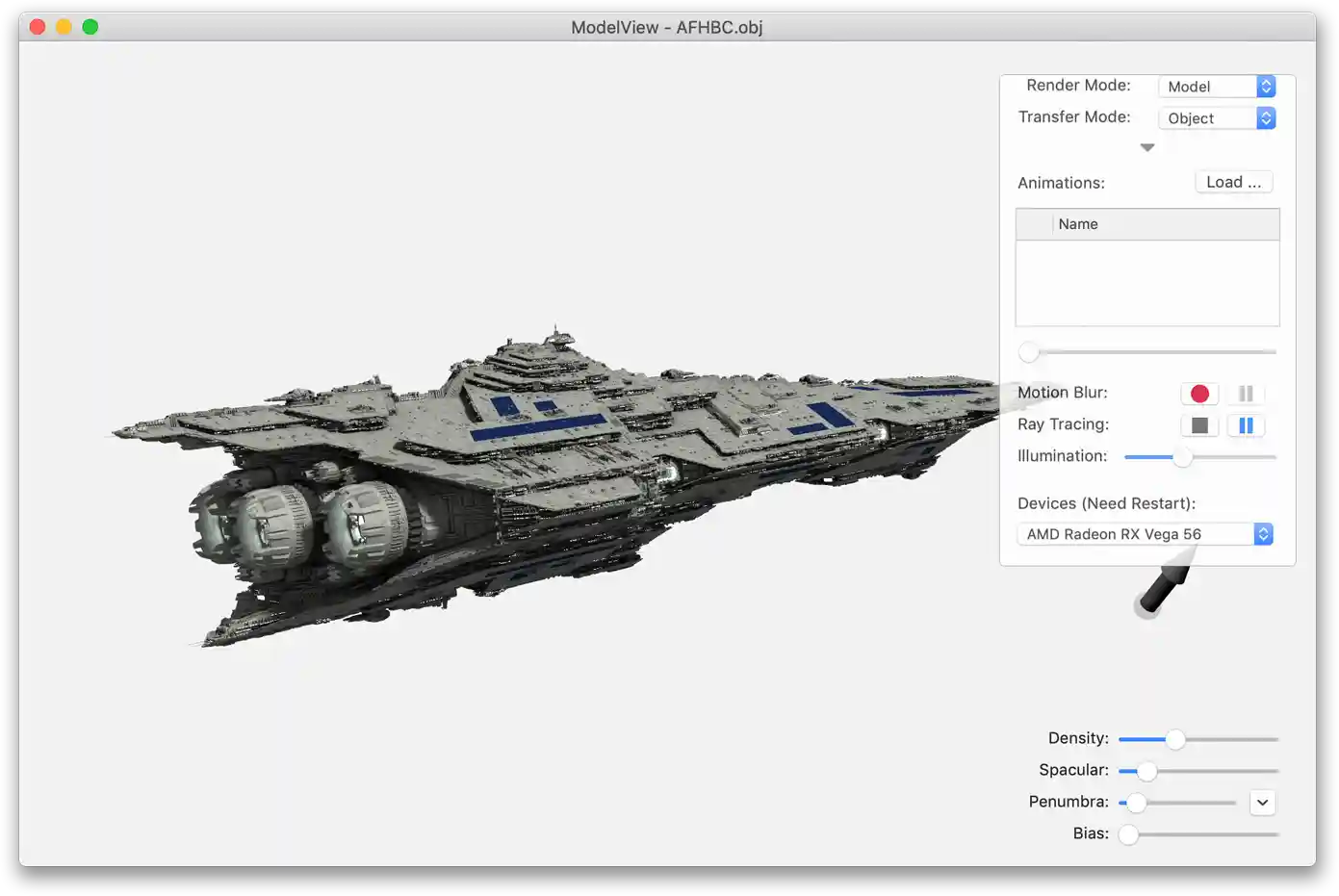This screenshot has height=896, width=1339.
Task: Select the black light source spotlight icon
Action: (1164, 588)
